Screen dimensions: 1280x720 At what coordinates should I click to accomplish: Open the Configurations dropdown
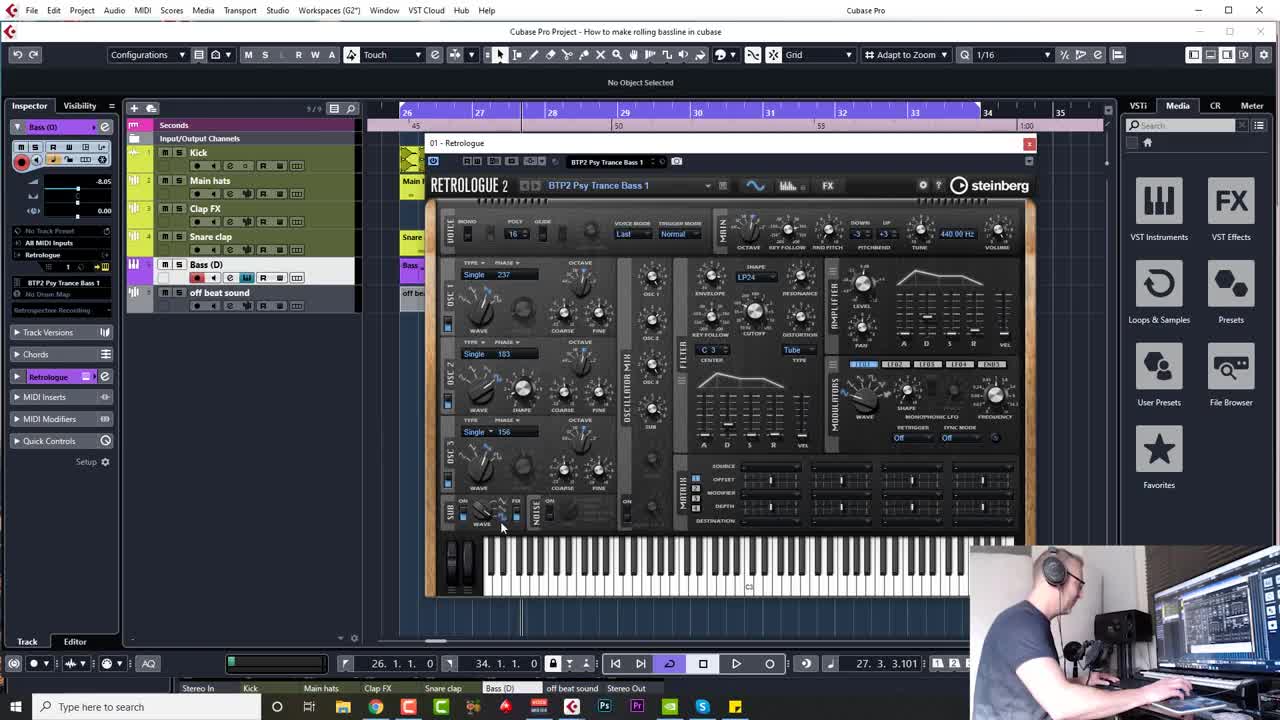point(148,55)
